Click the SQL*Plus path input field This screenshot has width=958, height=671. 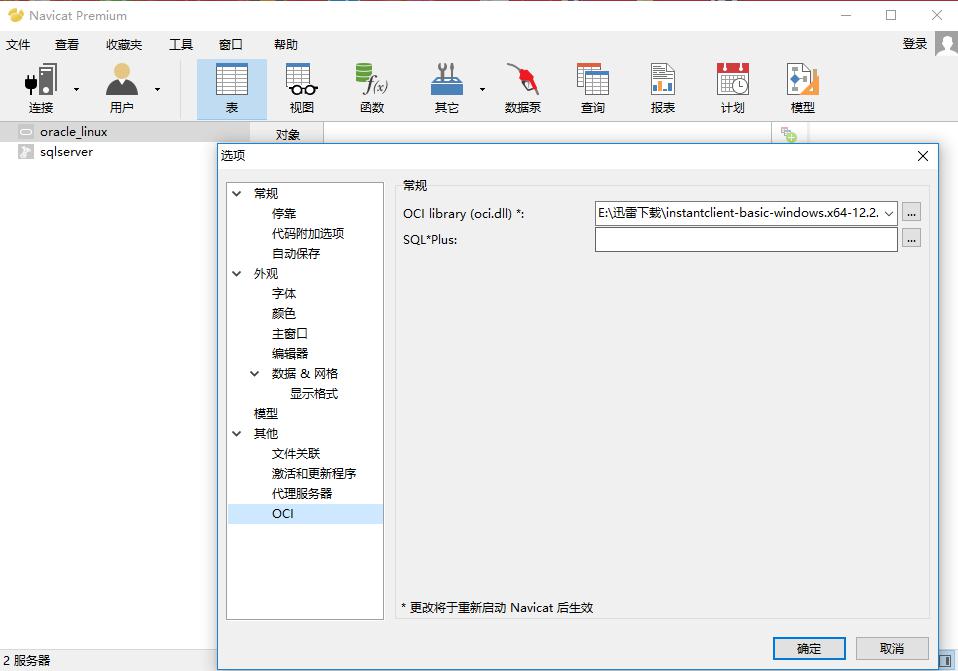746,240
